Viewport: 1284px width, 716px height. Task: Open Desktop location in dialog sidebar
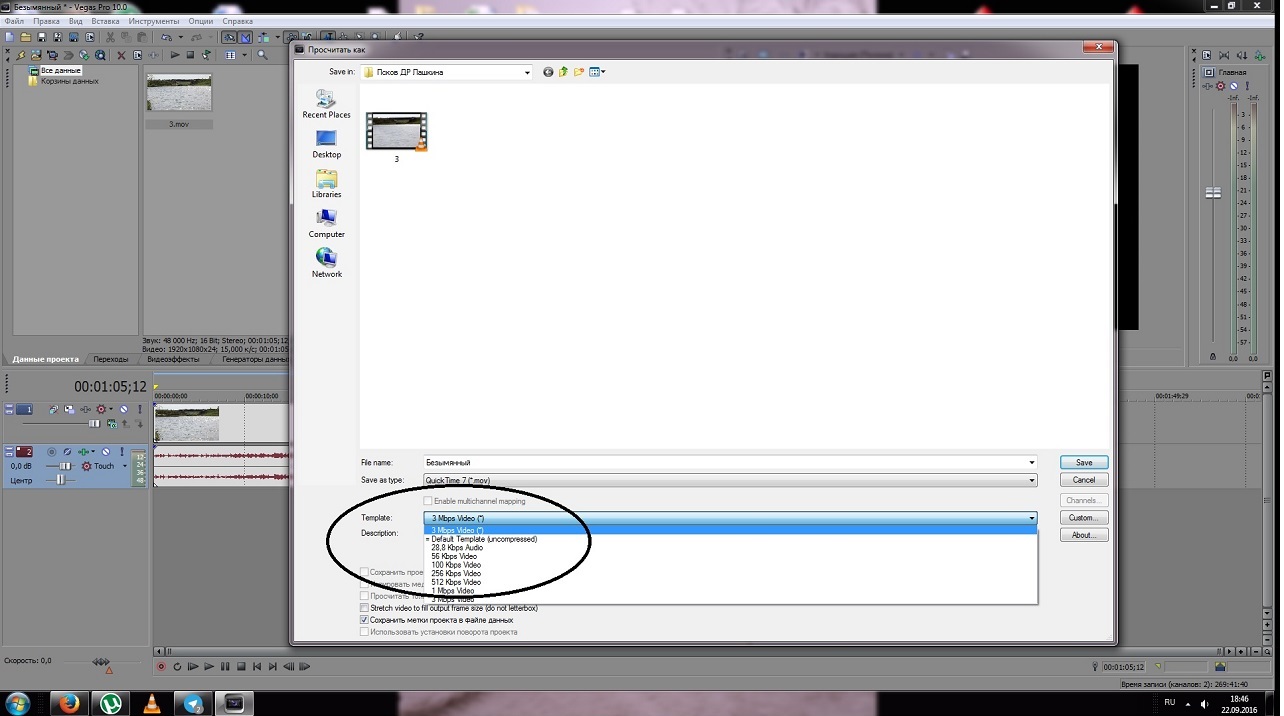(326, 144)
